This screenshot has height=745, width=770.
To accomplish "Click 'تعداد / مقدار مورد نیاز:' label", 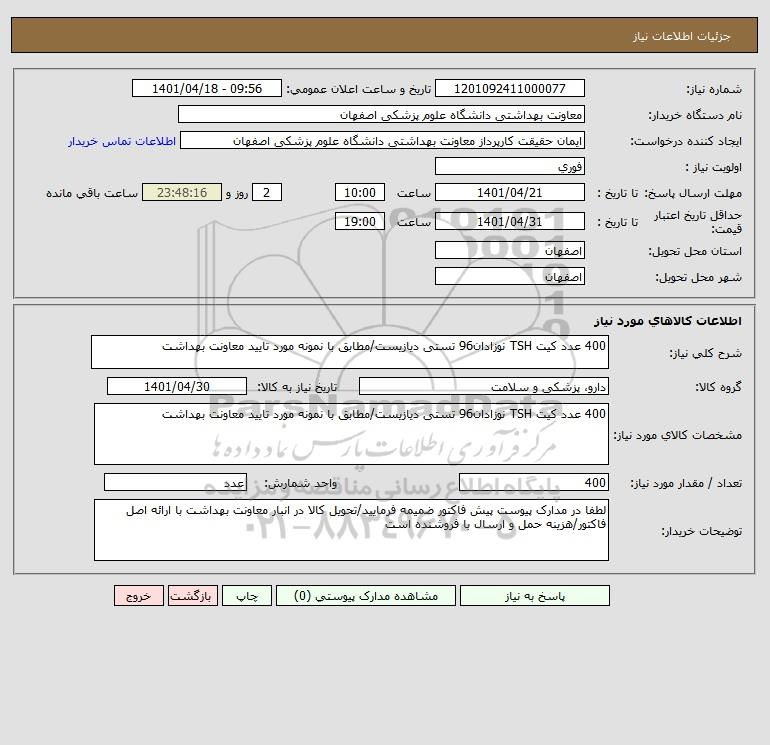I will coord(686,484).
